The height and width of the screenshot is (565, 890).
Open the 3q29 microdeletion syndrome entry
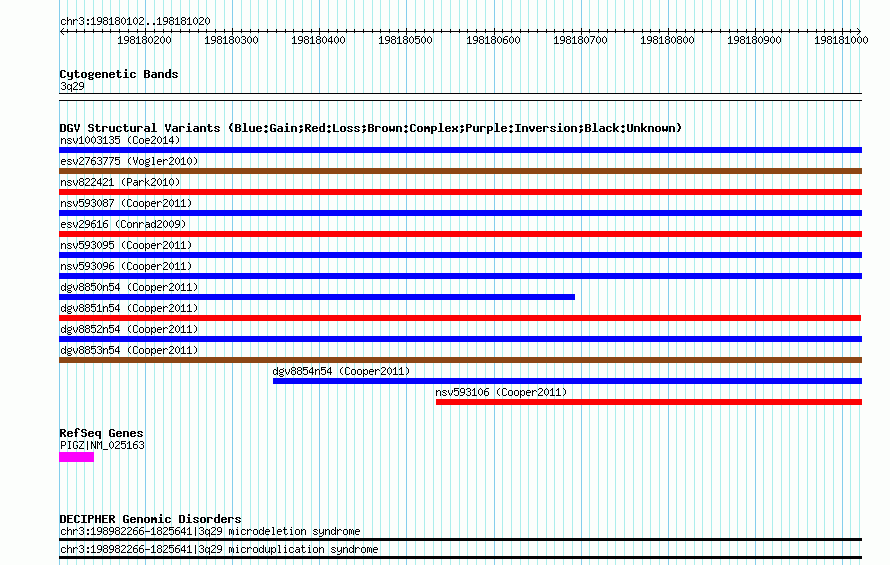pos(210,531)
